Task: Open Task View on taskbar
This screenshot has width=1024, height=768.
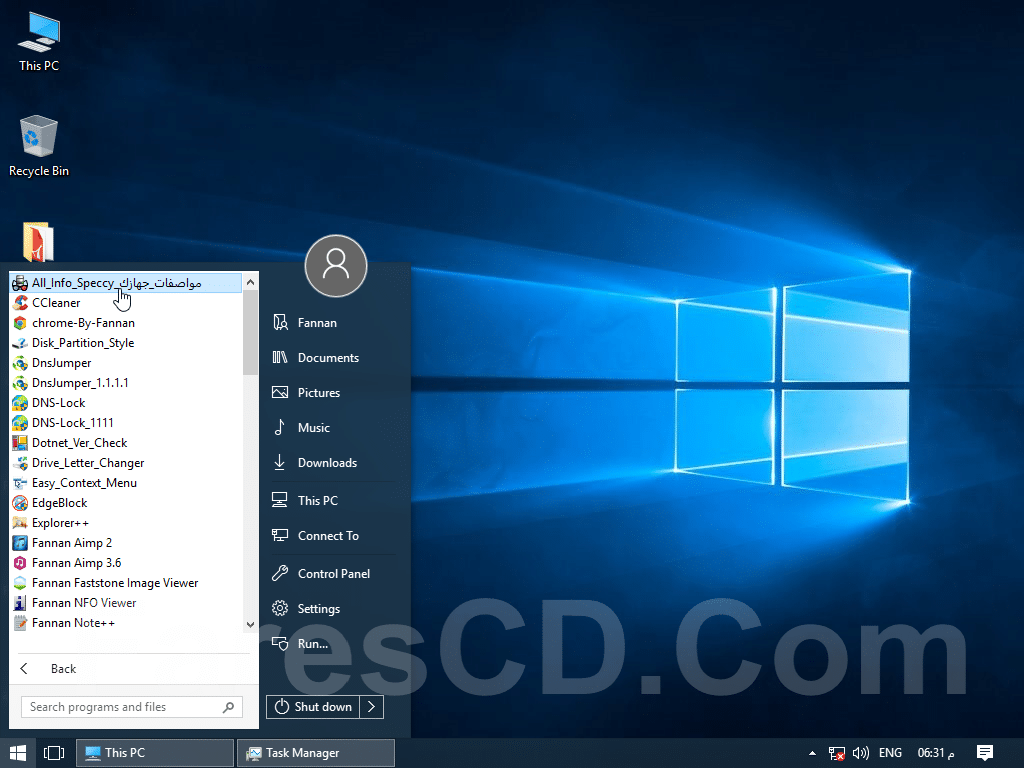Action: coord(54,753)
